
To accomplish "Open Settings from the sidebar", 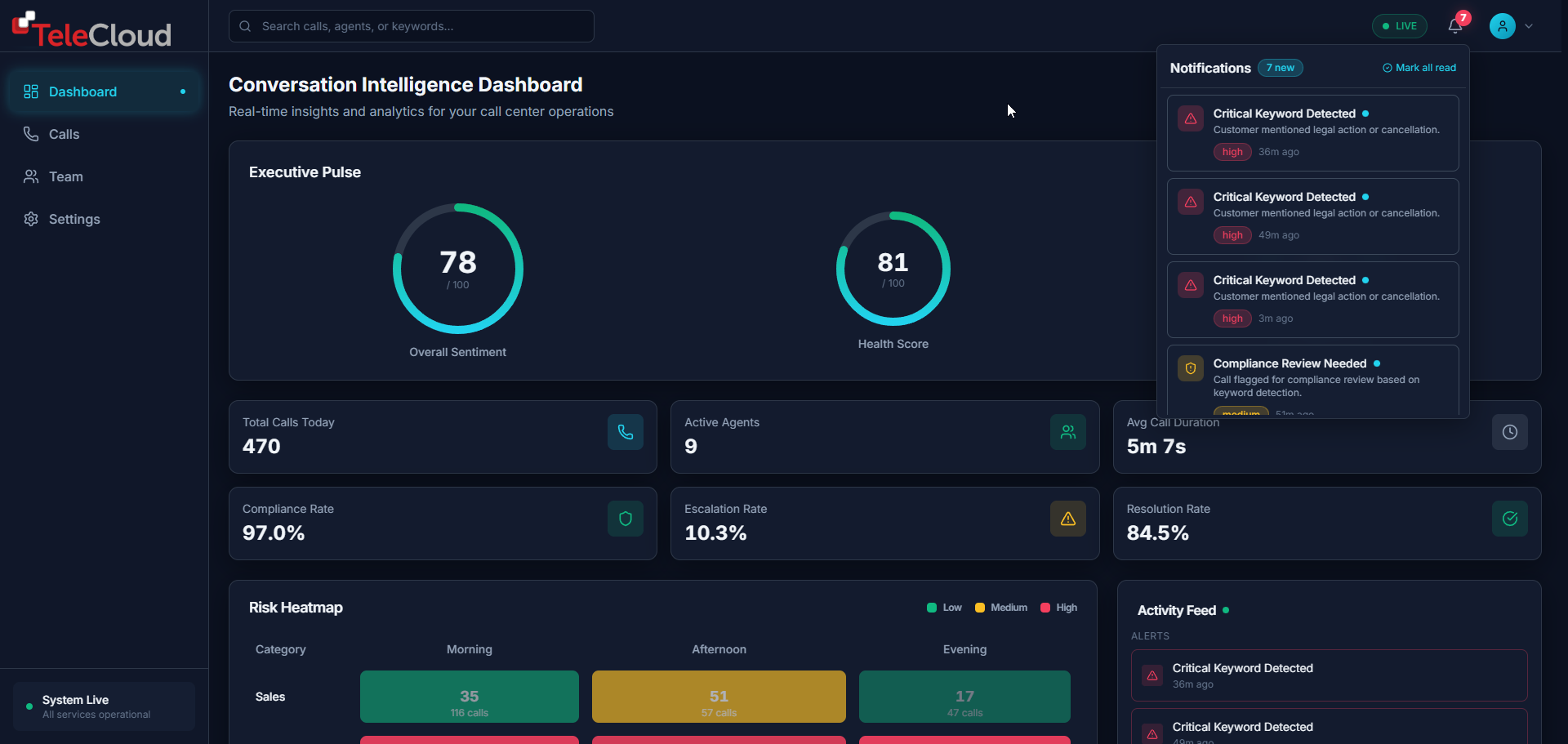I will point(73,219).
